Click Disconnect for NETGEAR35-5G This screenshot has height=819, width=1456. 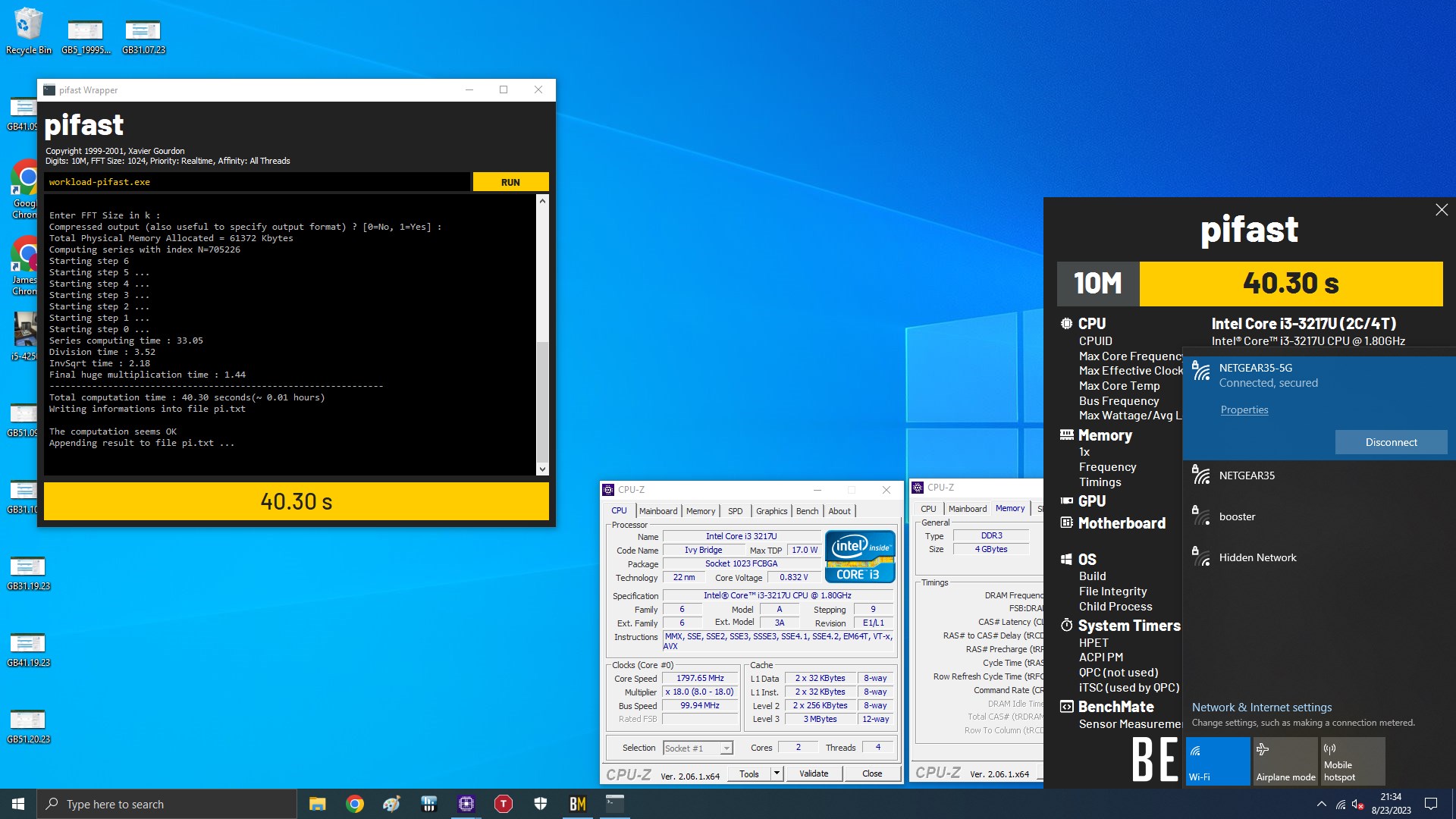1391,442
